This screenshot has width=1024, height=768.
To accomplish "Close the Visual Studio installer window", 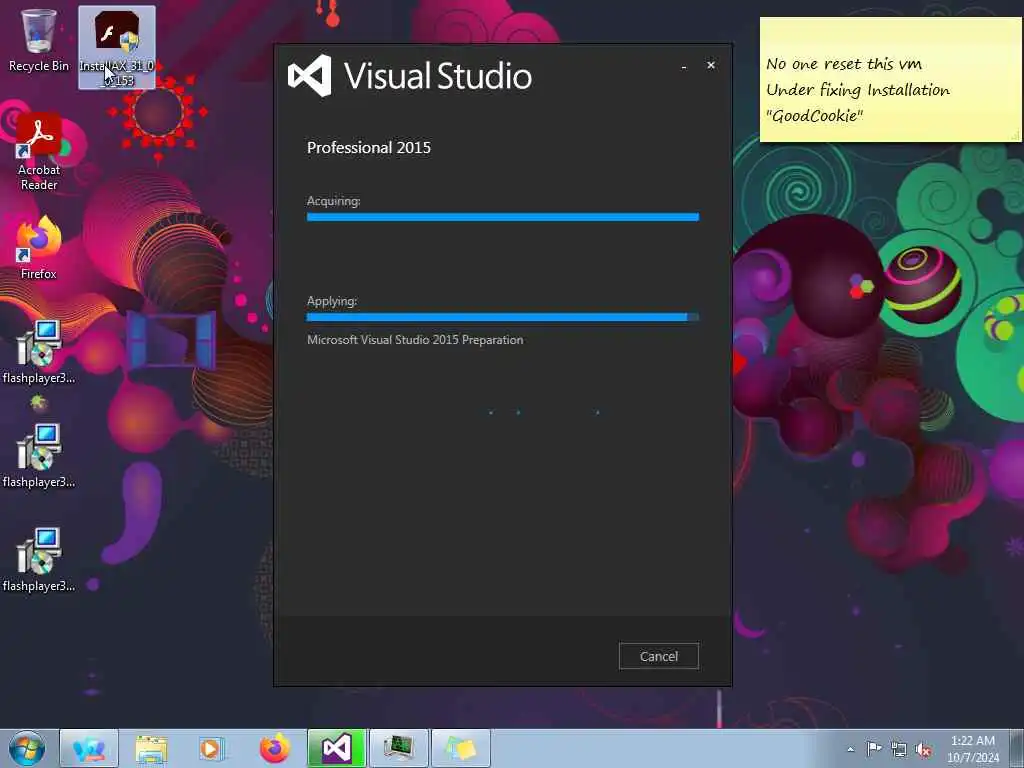I will 711,65.
